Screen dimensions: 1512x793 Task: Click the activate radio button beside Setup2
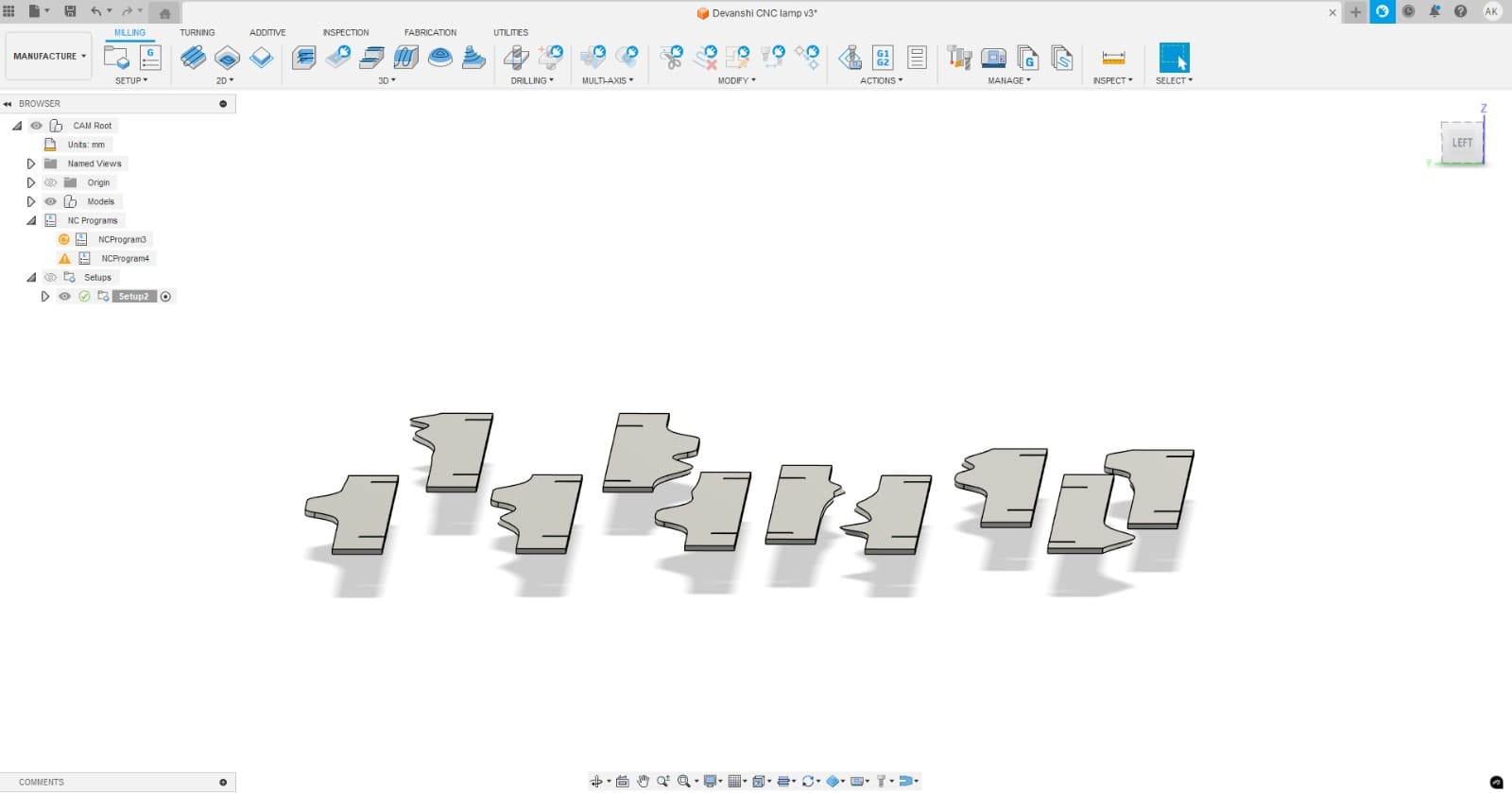pyautogui.click(x=166, y=297)
